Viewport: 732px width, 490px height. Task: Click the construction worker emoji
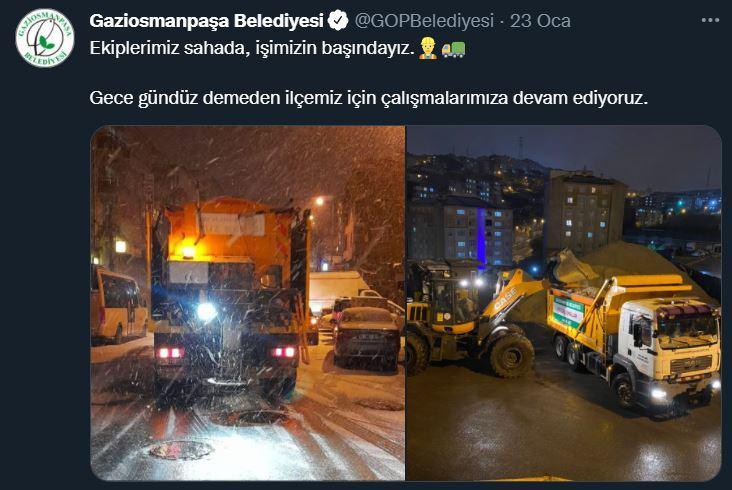pos(428,48)
